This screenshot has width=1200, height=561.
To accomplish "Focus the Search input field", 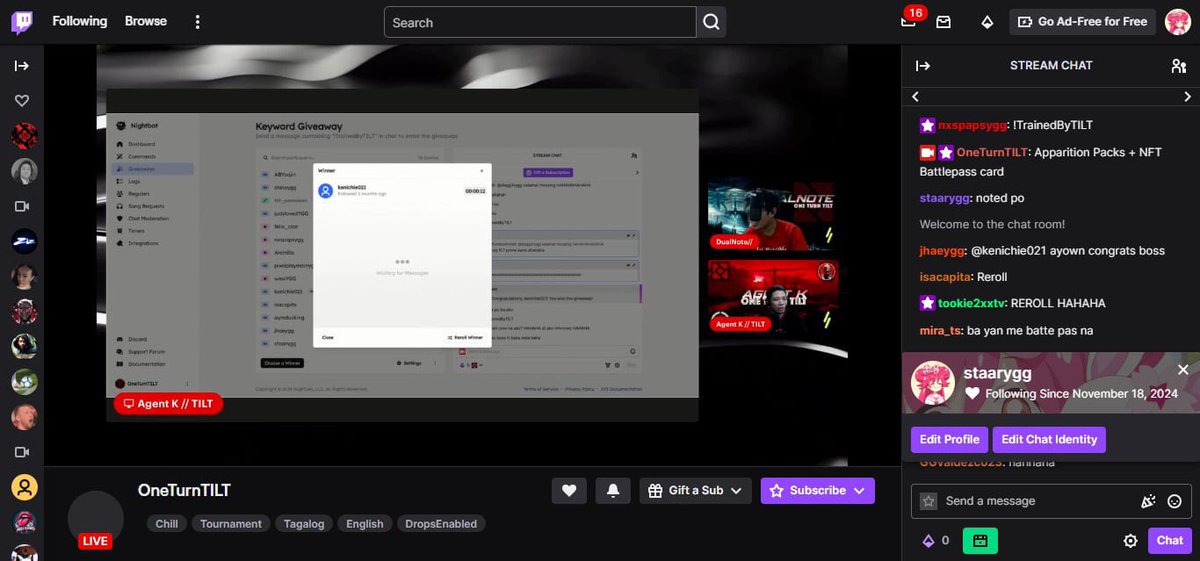I will coord(540,22).
